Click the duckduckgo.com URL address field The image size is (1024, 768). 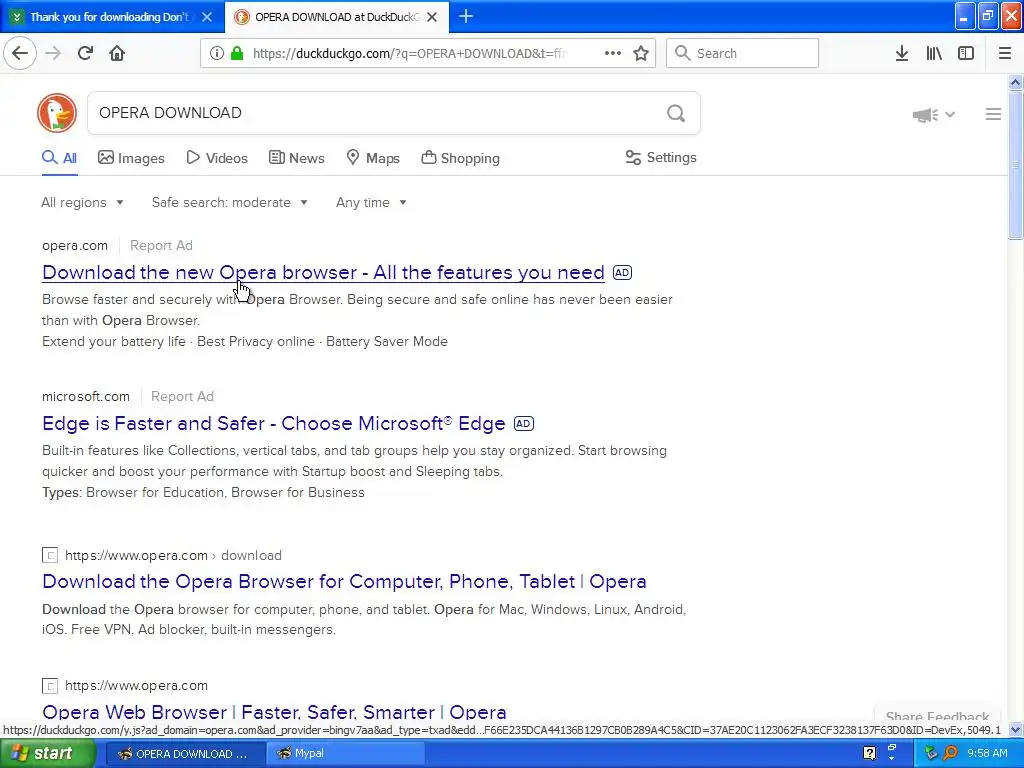409,54
